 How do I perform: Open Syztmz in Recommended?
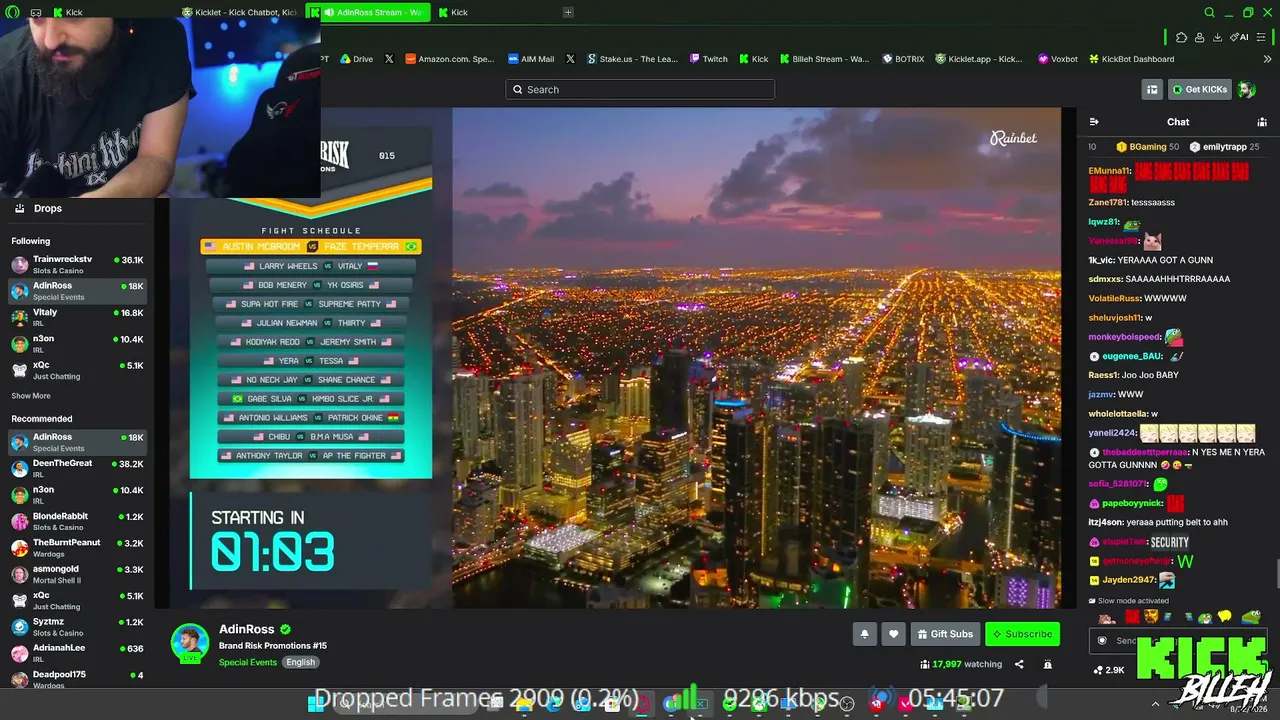tap(77, 627)
